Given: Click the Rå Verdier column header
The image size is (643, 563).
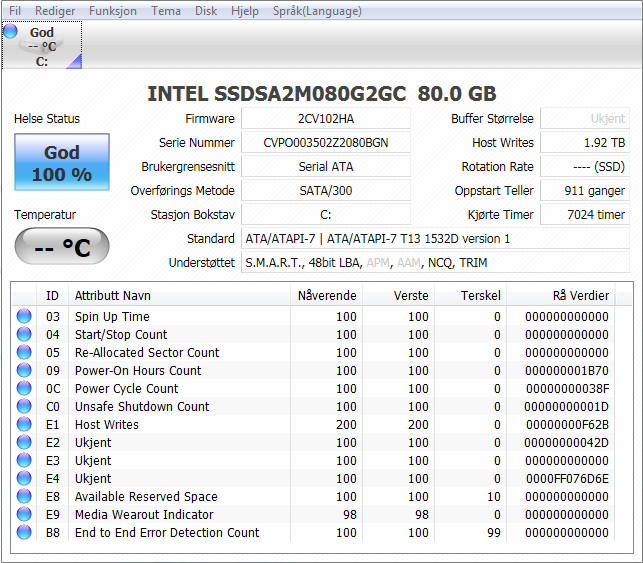Looking at the screenshot, I should click(x=561, y=295).
